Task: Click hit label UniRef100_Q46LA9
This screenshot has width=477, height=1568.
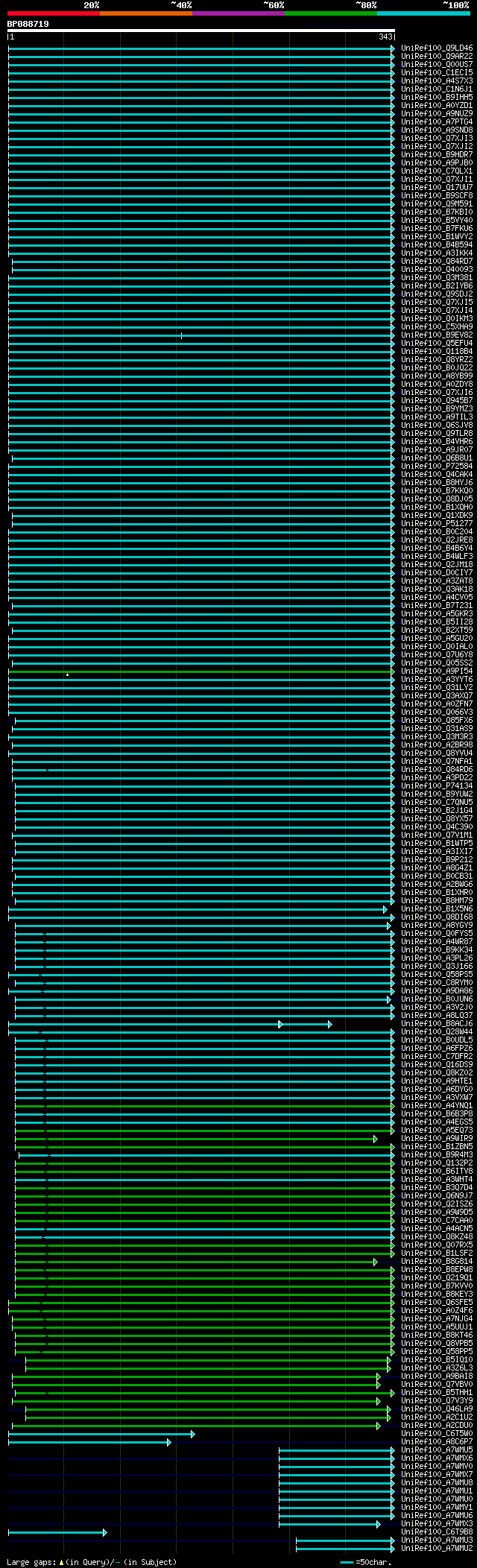Action: pos(437,1409)
